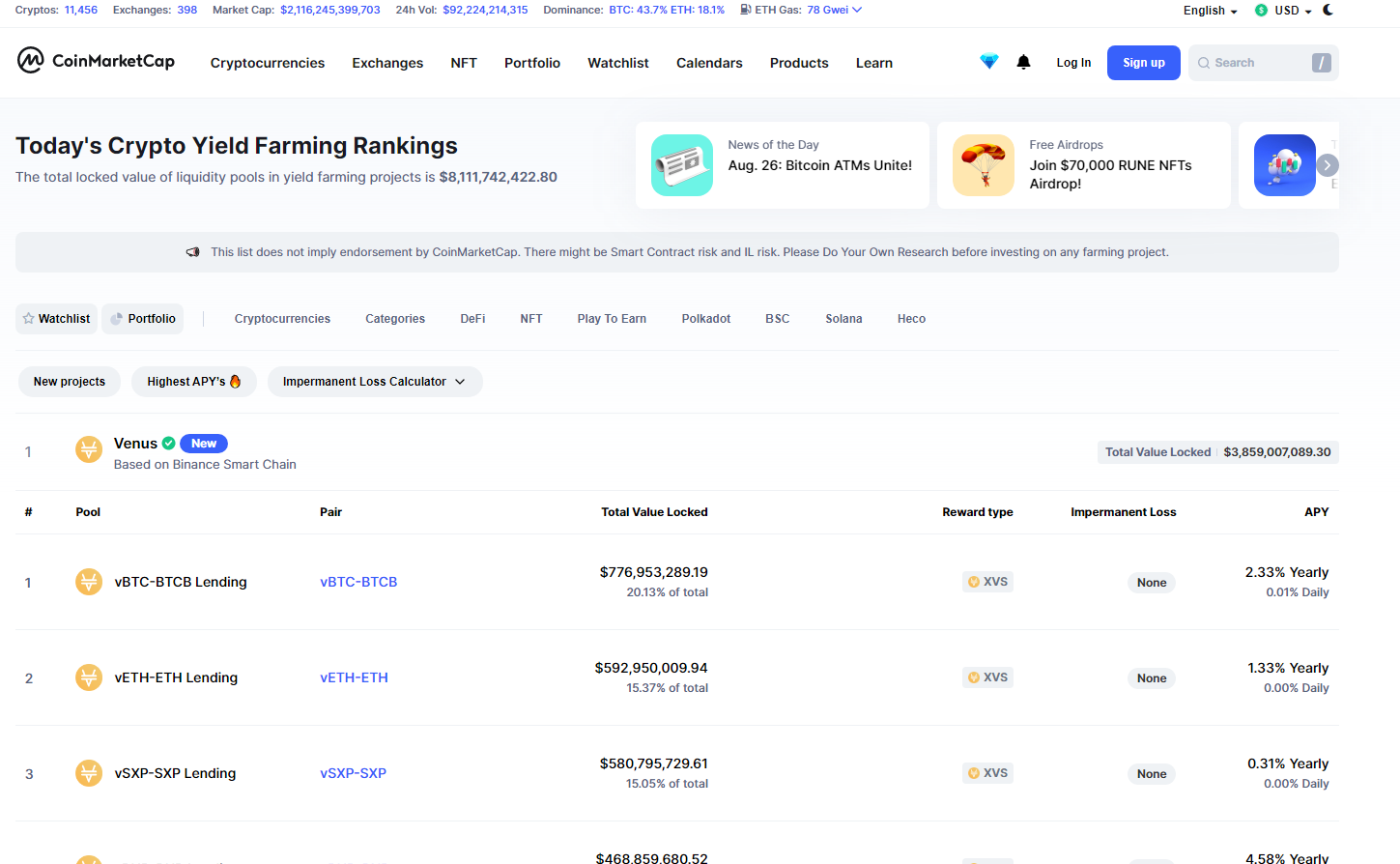This screenshot has width=1400, height=864.
Task: Select the DeFi tab
Action: (x=472, y=319)
